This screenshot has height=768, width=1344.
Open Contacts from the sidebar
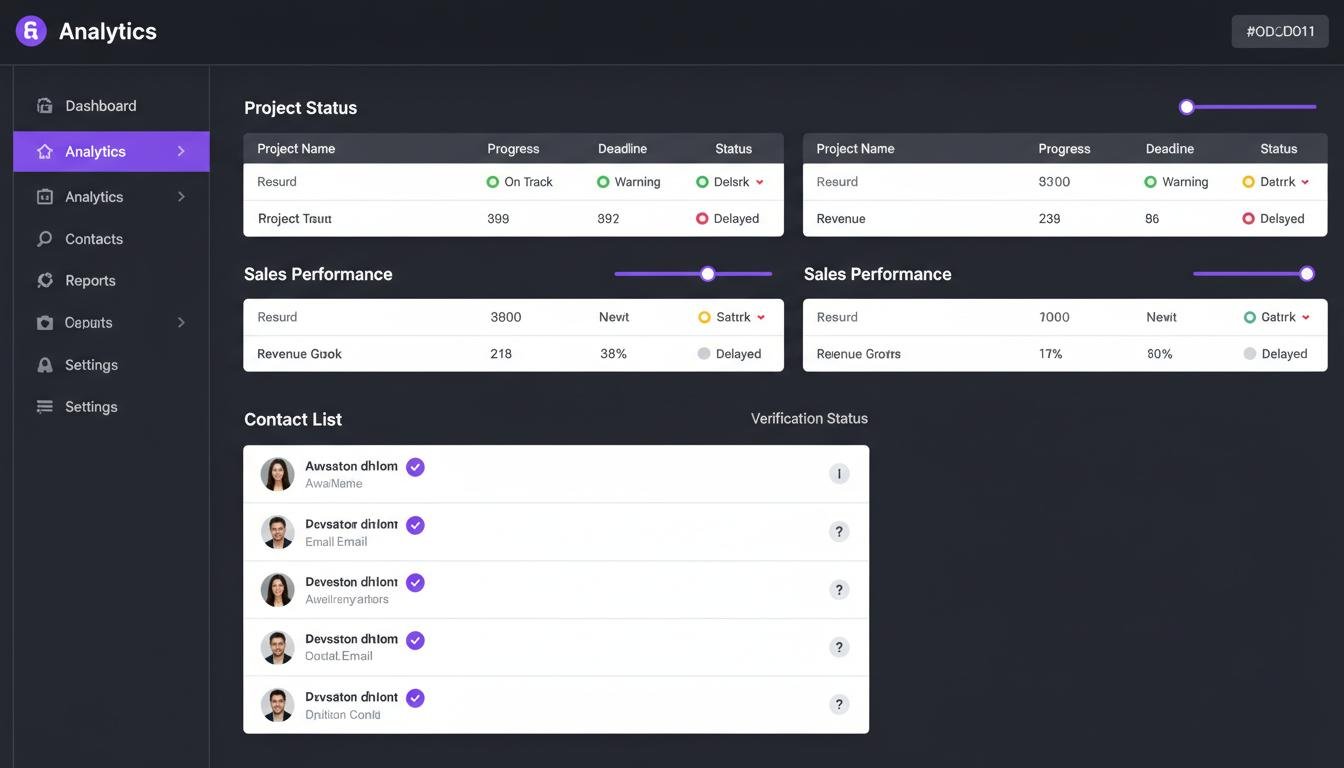[x=111, y=239]
